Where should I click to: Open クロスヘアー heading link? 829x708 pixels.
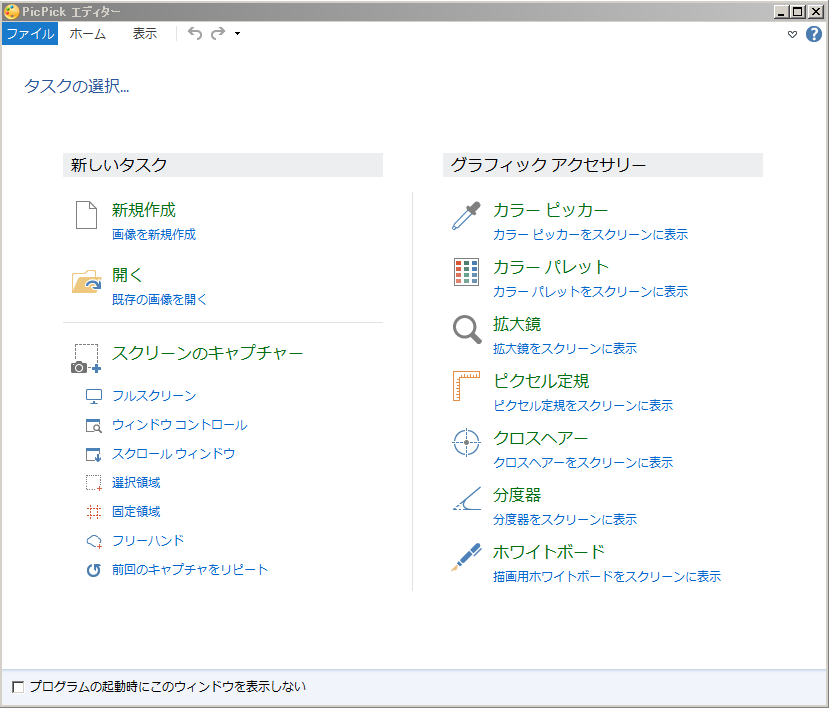click(540, 438)
